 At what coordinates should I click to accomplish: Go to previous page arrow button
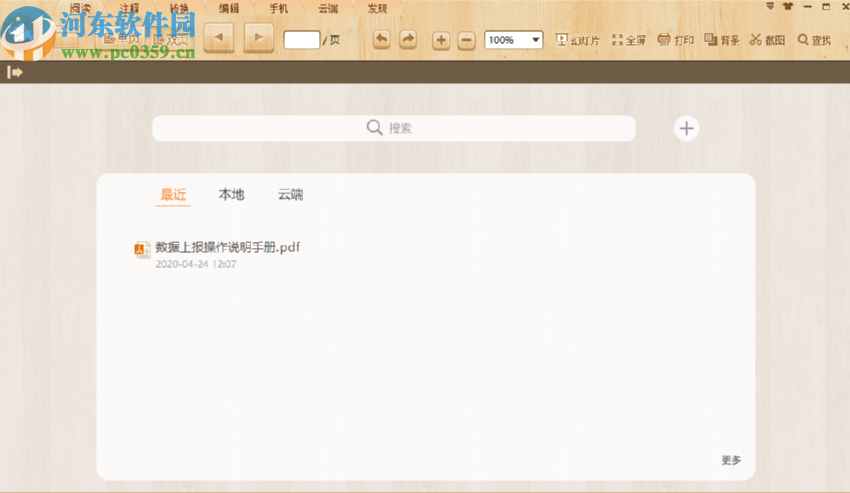pos(219,38)
